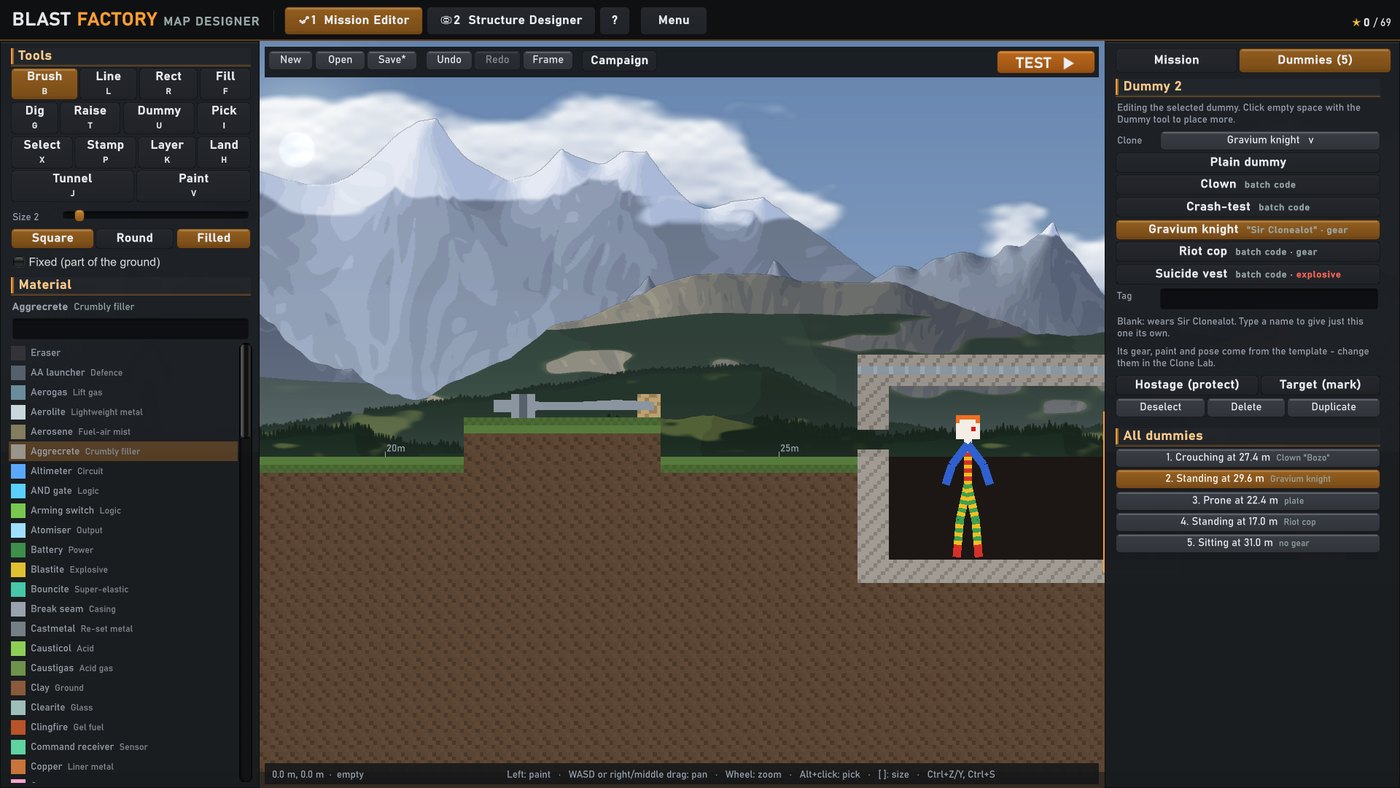The image size is (1400, 788).
Task: Enable Fixed (part of the ground) checkbox
Action: point(19,262)
